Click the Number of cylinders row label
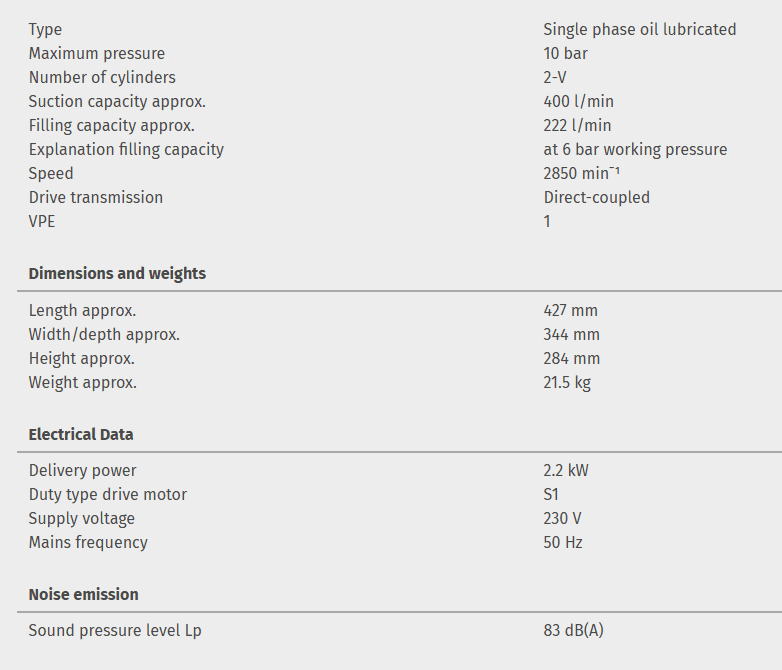The height and width of the screenshot is (670, 782). (x=102, y=77)
